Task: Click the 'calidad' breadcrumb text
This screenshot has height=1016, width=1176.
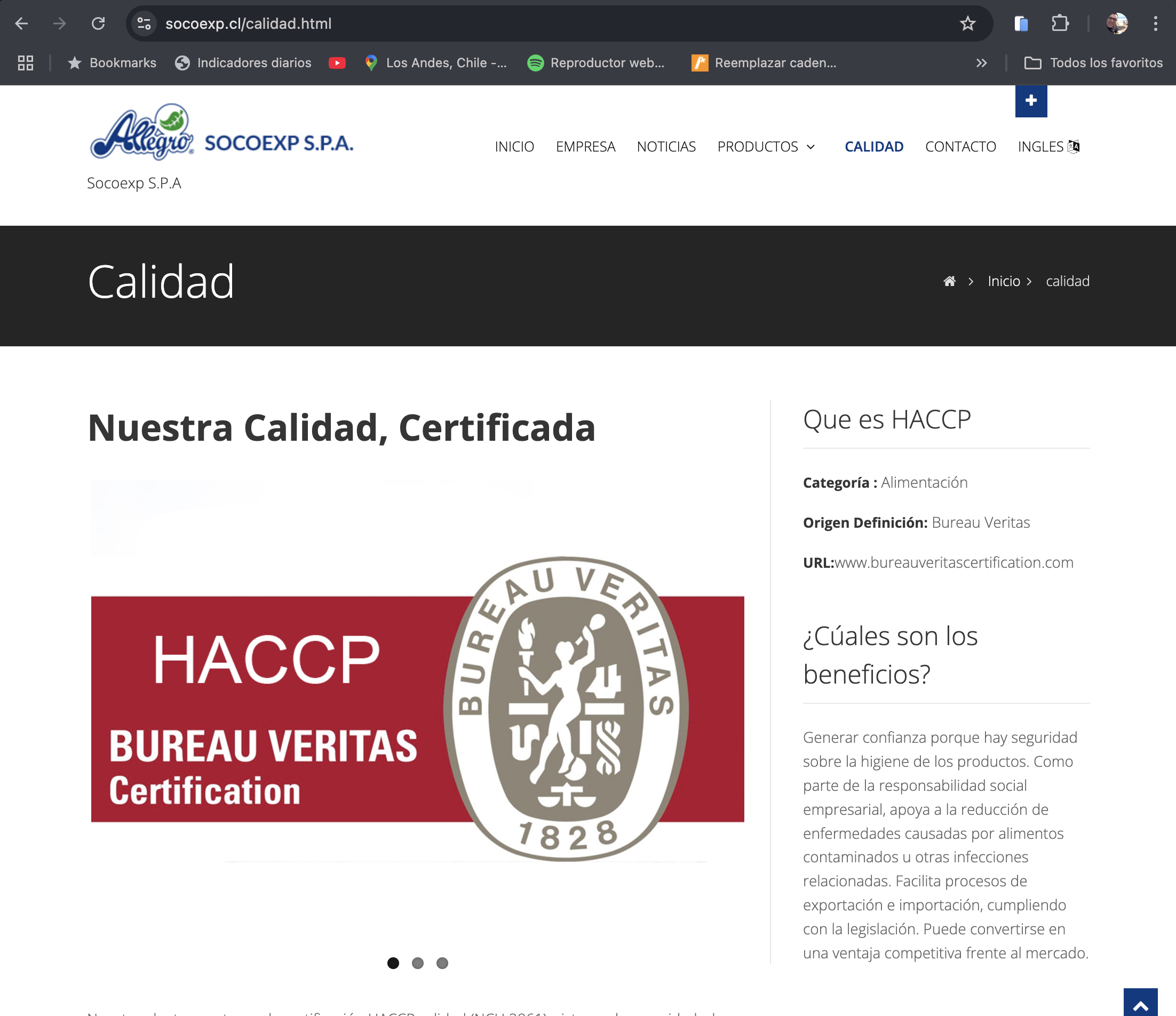Action: 1068,281
